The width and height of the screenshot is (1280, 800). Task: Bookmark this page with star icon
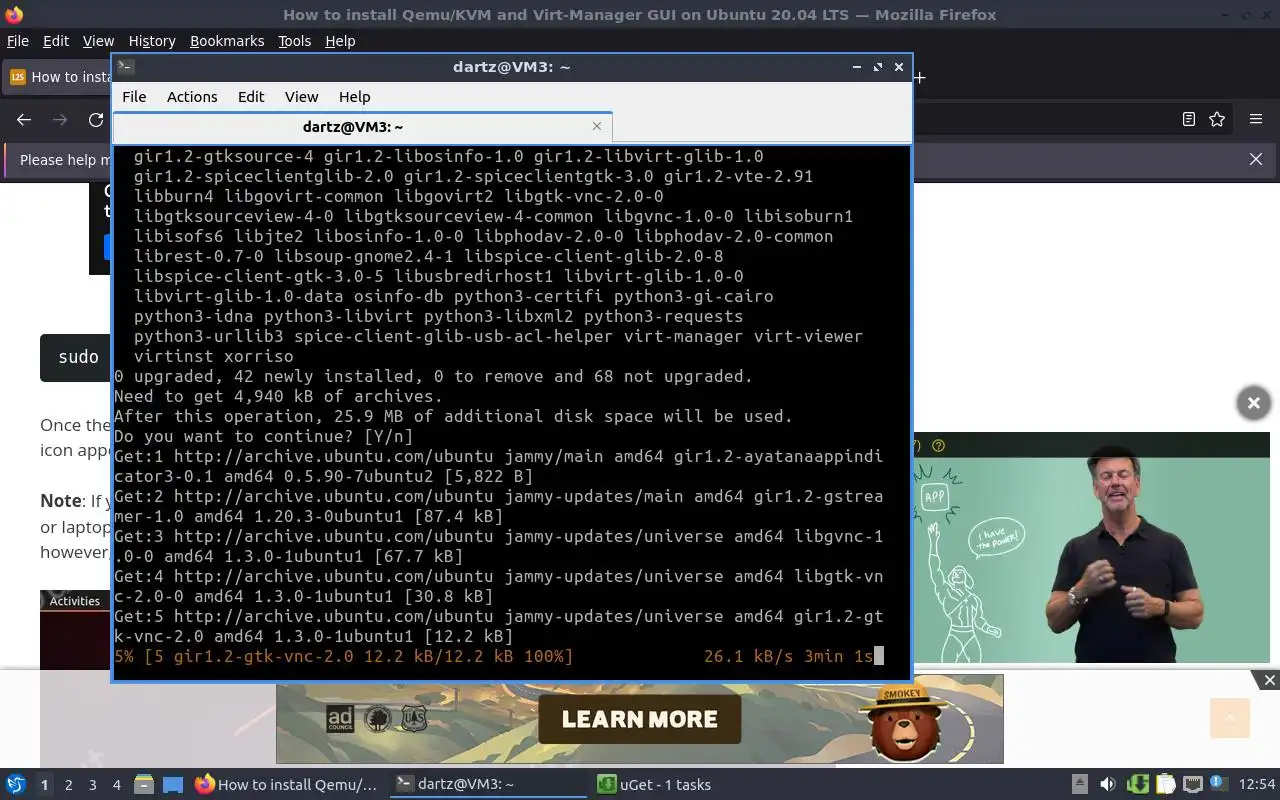click(1217, 119)
